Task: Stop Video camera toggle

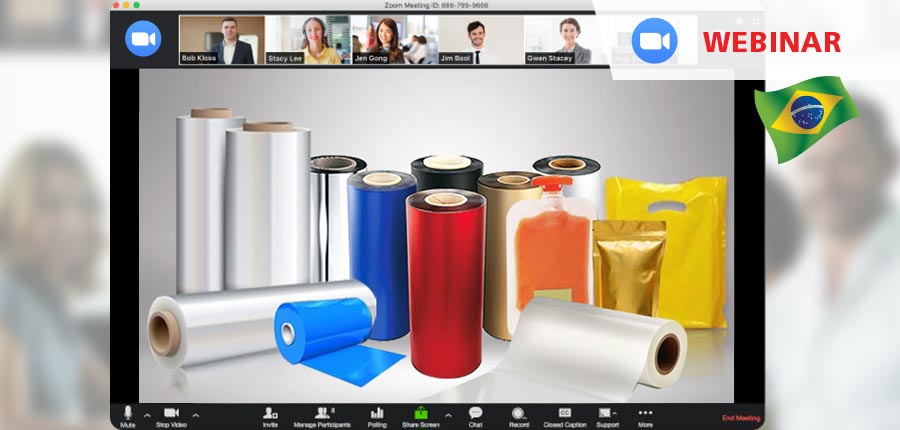Action: click(x=171, y=413)
